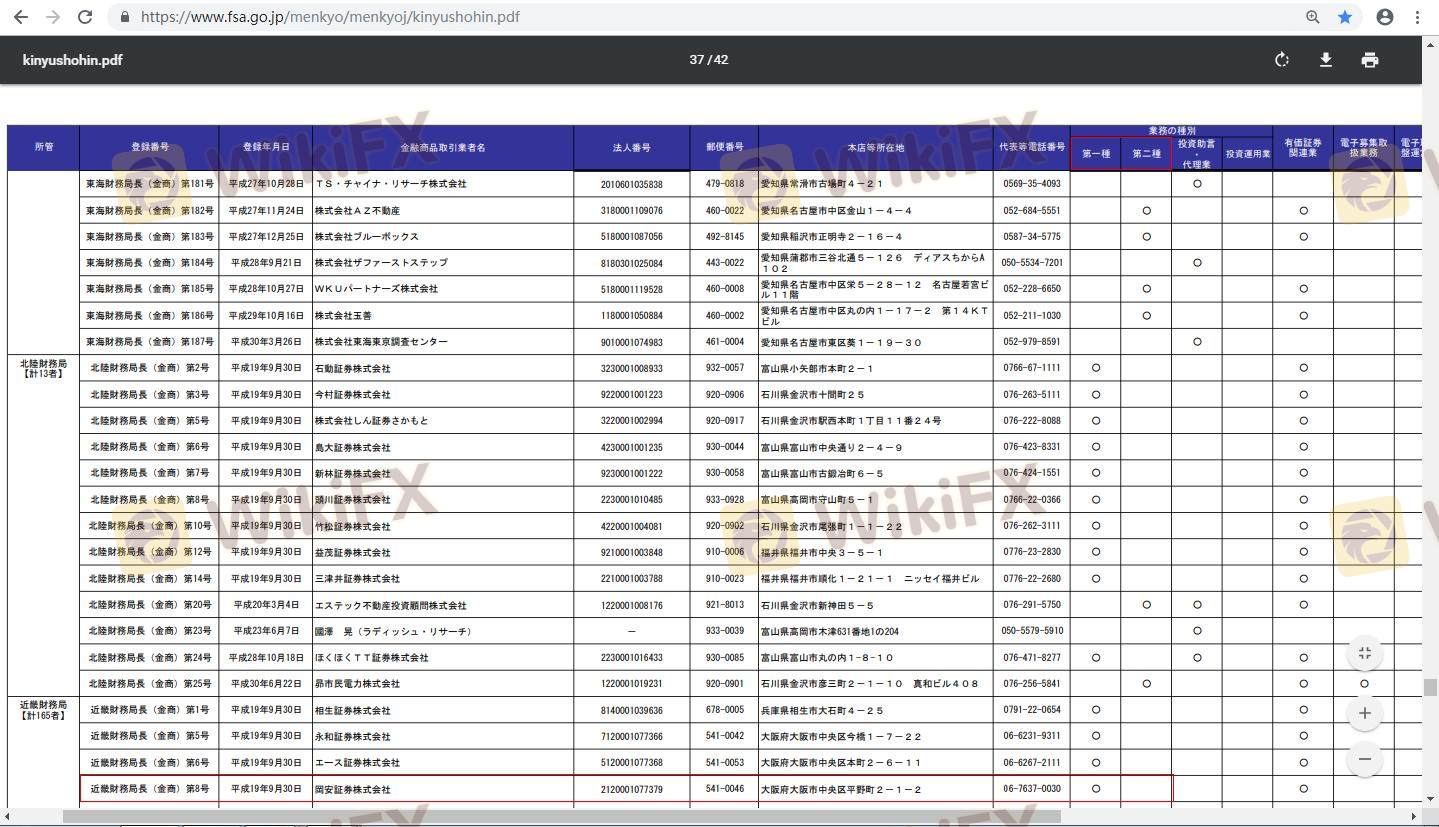Select company name 竹松証券株式会社
This screenshot has height=827, width=1439.
point(352,526)
